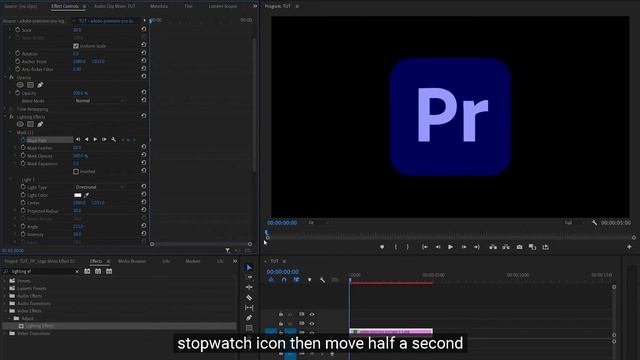Toggle the Anchor Point stopwatch
Screen dimensions: 640x360
pos(18,61)
